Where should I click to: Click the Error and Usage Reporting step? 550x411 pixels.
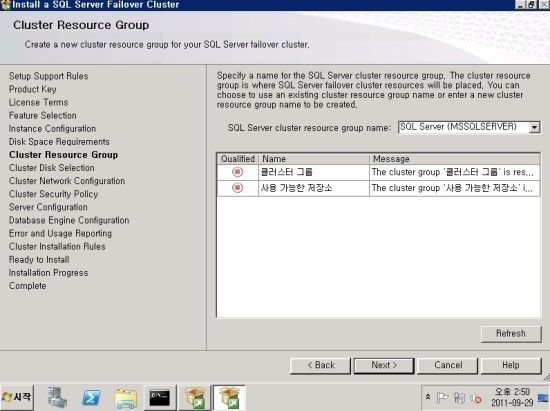coord(60,234)
